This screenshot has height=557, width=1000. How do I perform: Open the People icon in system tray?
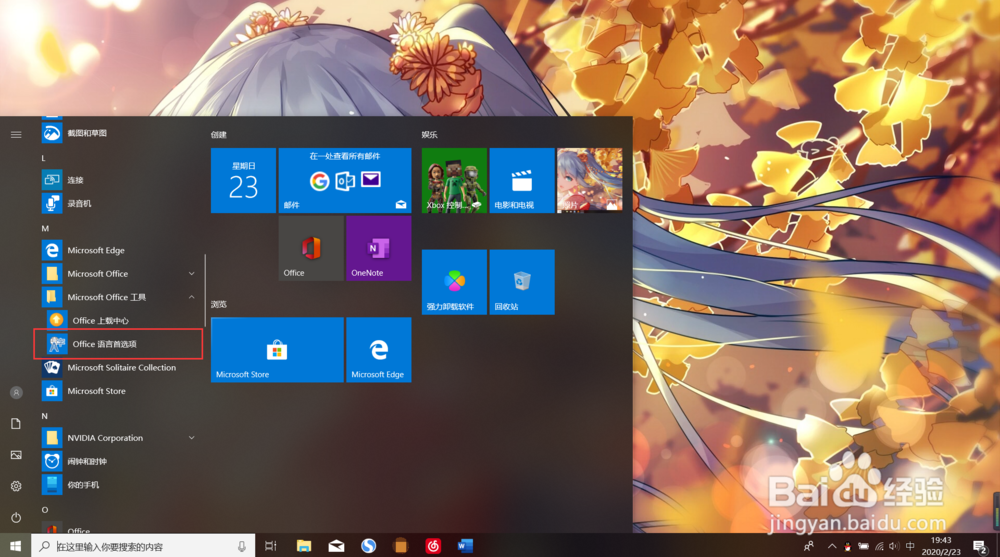[809, 546]
